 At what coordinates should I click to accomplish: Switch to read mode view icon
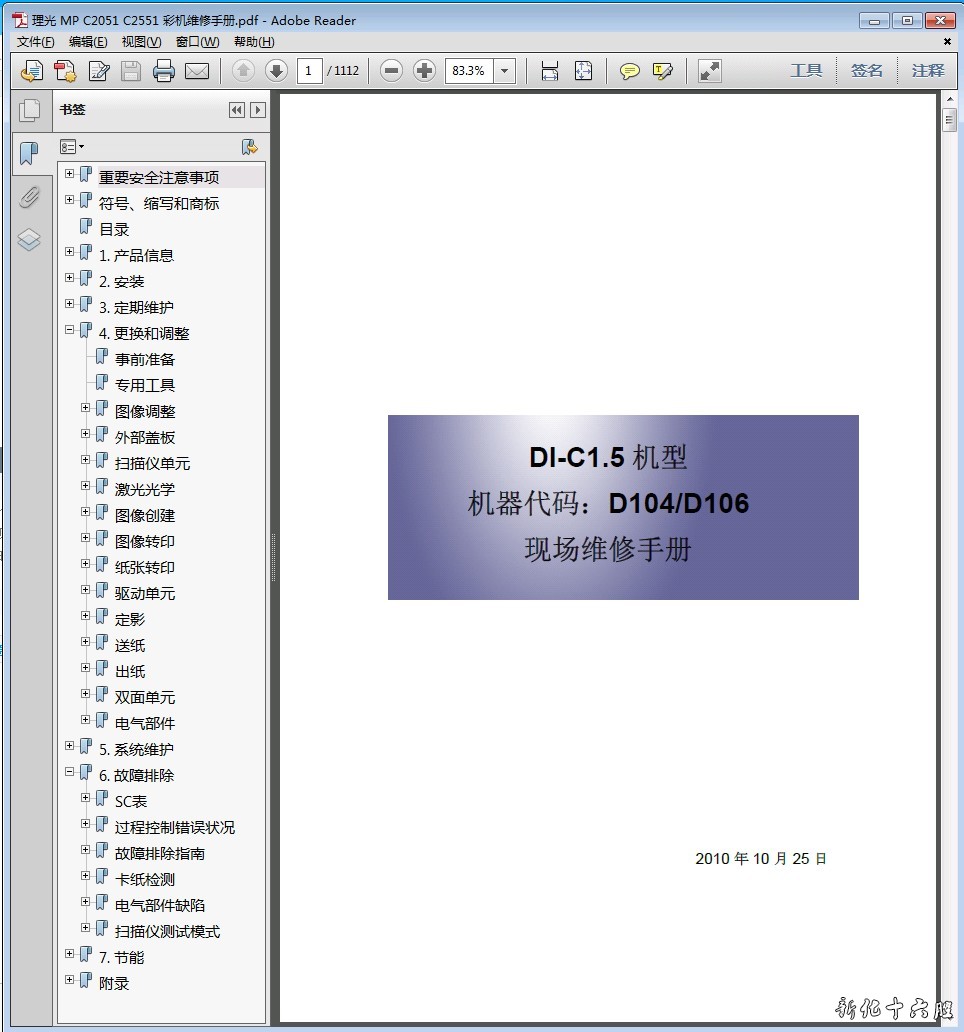[x=710, y=71]
